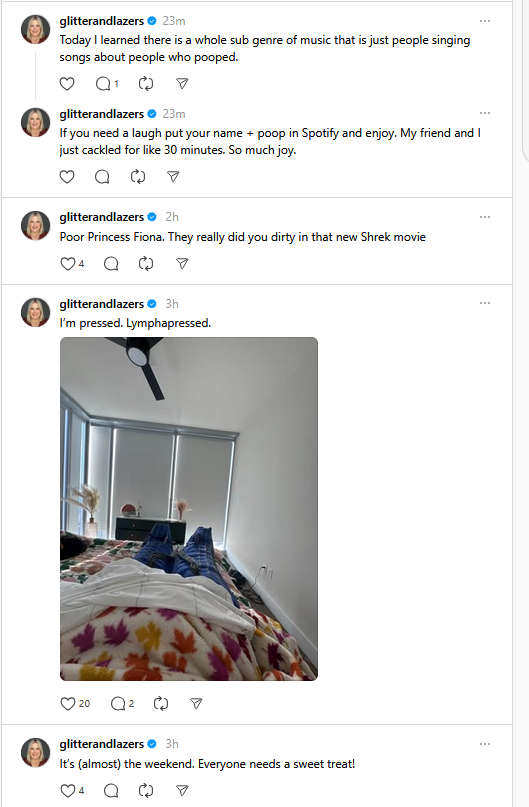Open glitterandlazers profile from the first post
This screenshot has width=529, height=807.
(101, 21)
